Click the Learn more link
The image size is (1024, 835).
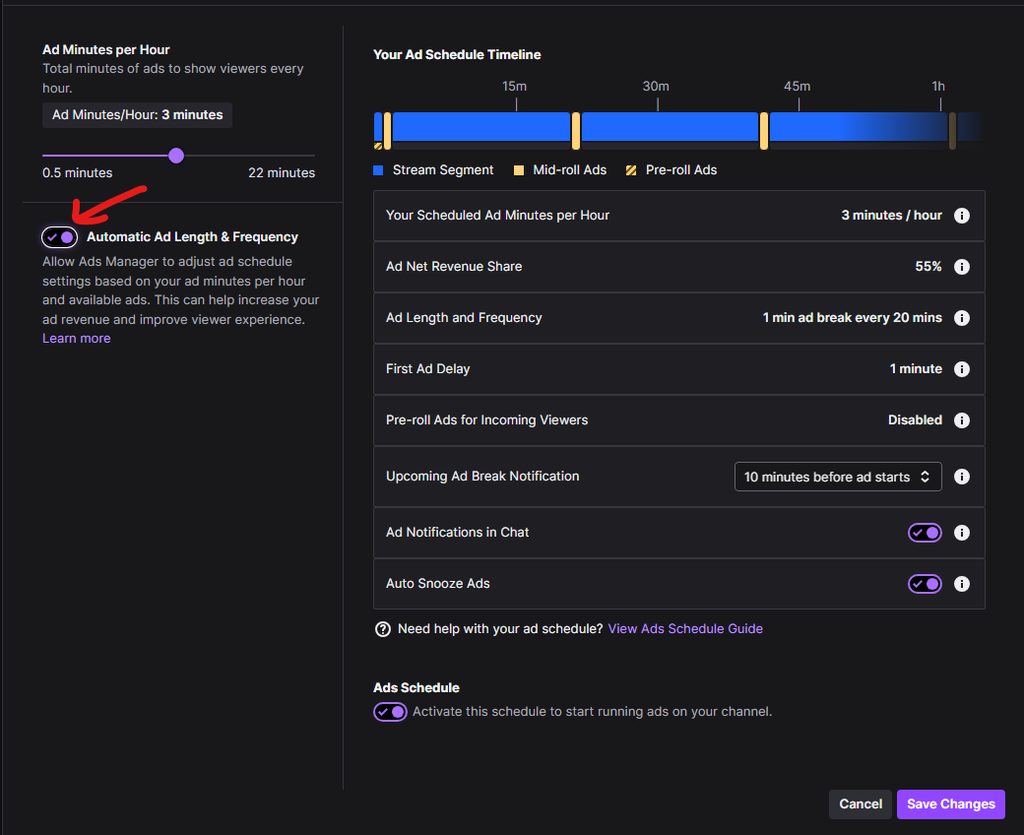coord(76,337)
